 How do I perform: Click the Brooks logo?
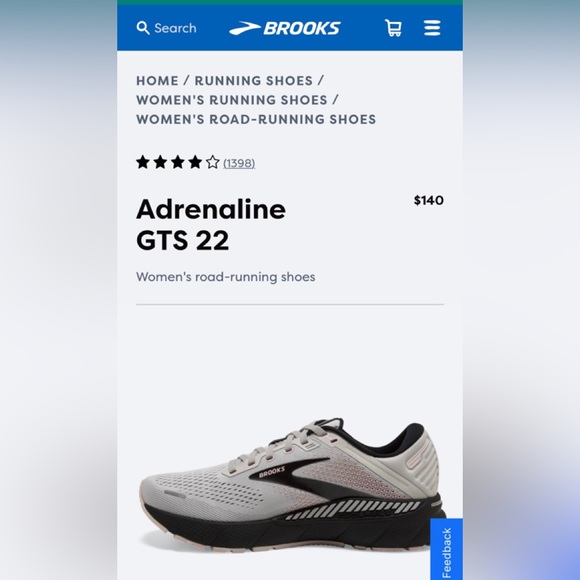(284, 28)
